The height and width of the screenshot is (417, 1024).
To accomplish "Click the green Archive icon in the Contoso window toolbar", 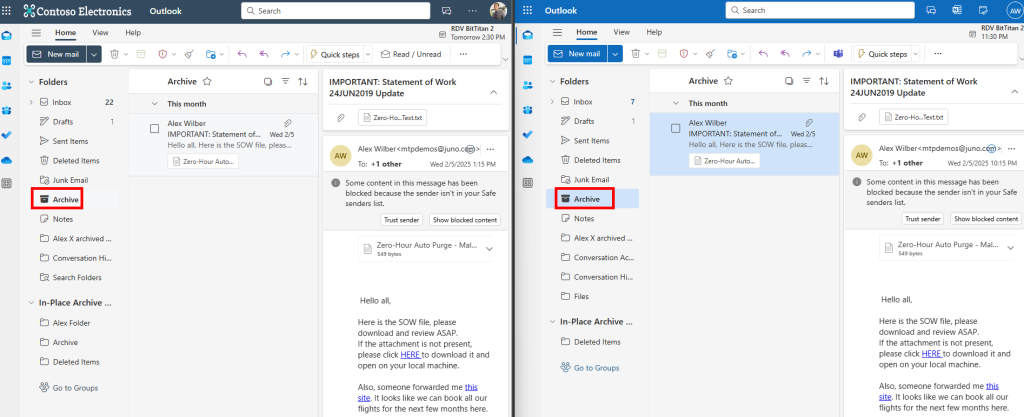I will tap(141, 54).
